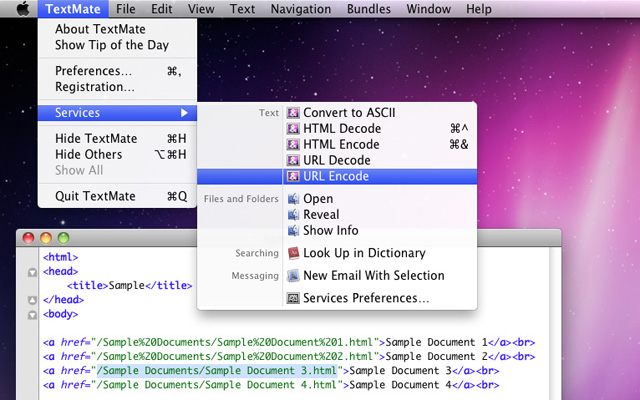Image resolution: width=640 pixels, height=400 pixels.
Task: Zoom the editor window with green button
Action: coord(63,238)
